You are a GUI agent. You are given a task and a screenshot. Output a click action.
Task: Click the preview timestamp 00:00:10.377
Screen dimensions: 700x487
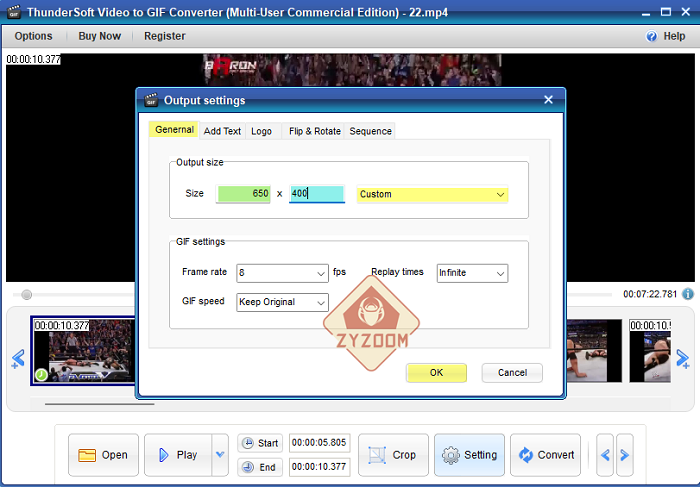point(33,59)
